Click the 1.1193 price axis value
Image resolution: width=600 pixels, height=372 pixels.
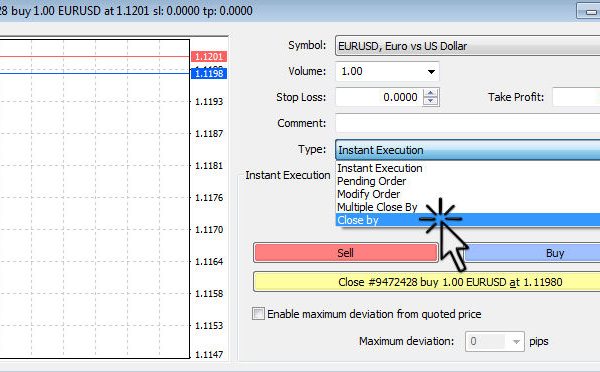[209, 102]
